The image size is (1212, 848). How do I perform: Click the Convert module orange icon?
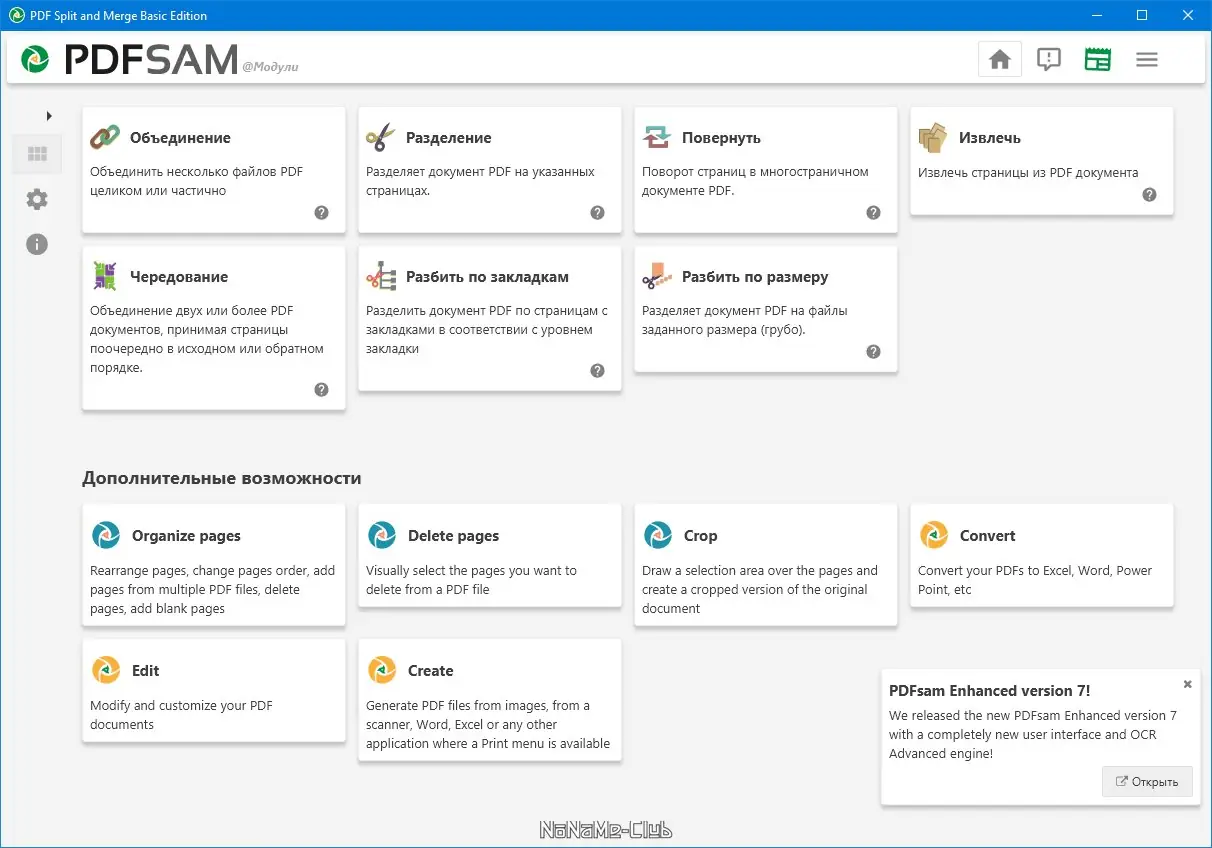coord(934,535)
